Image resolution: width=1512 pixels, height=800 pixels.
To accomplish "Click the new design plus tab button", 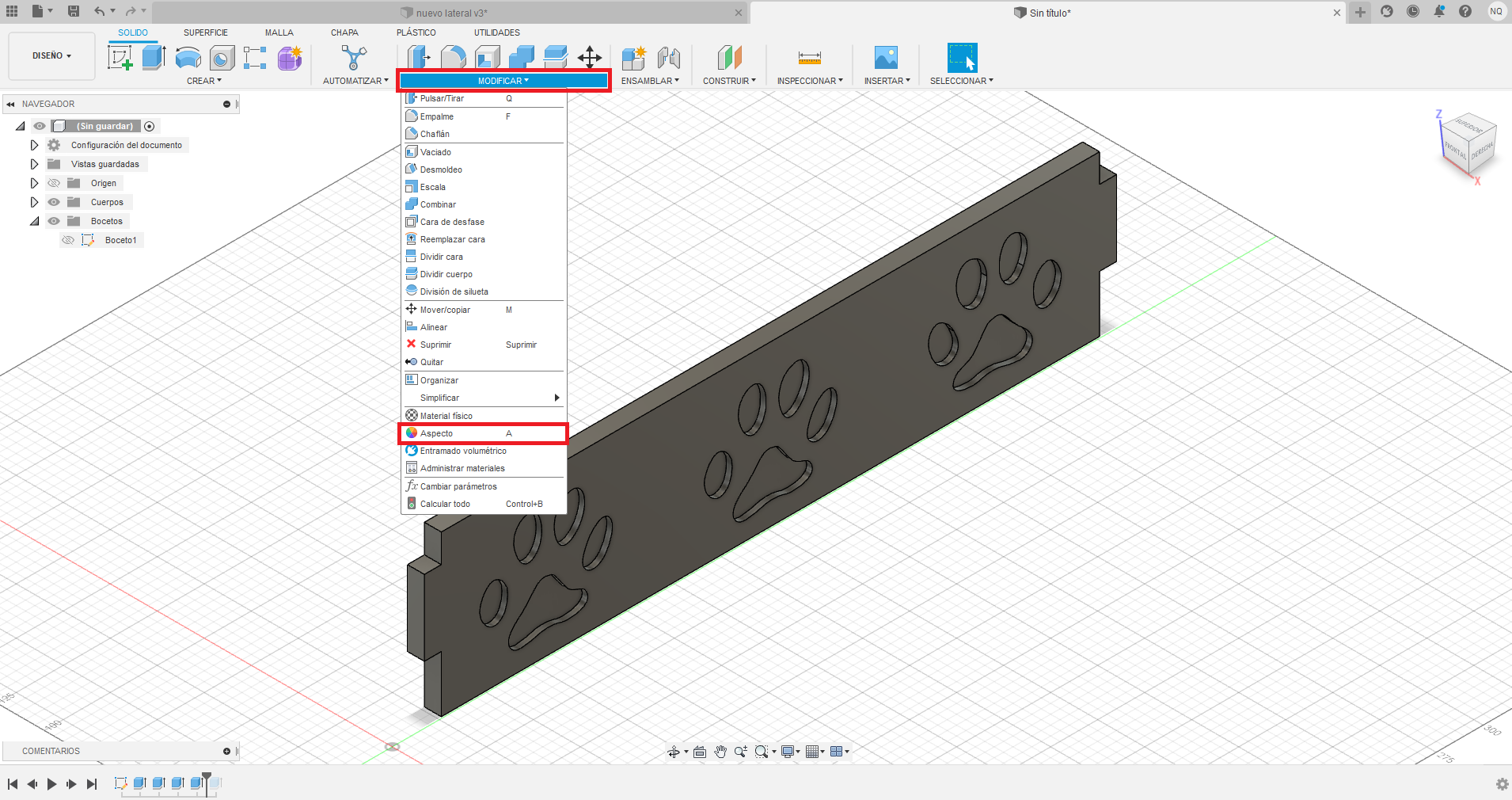I will [1360, 12].
